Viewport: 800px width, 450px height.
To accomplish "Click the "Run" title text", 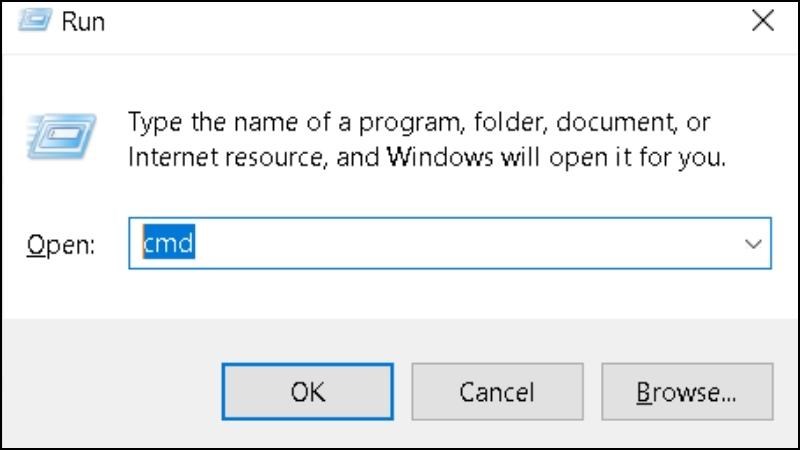I will pyautogui.click(x=85, y=21).
